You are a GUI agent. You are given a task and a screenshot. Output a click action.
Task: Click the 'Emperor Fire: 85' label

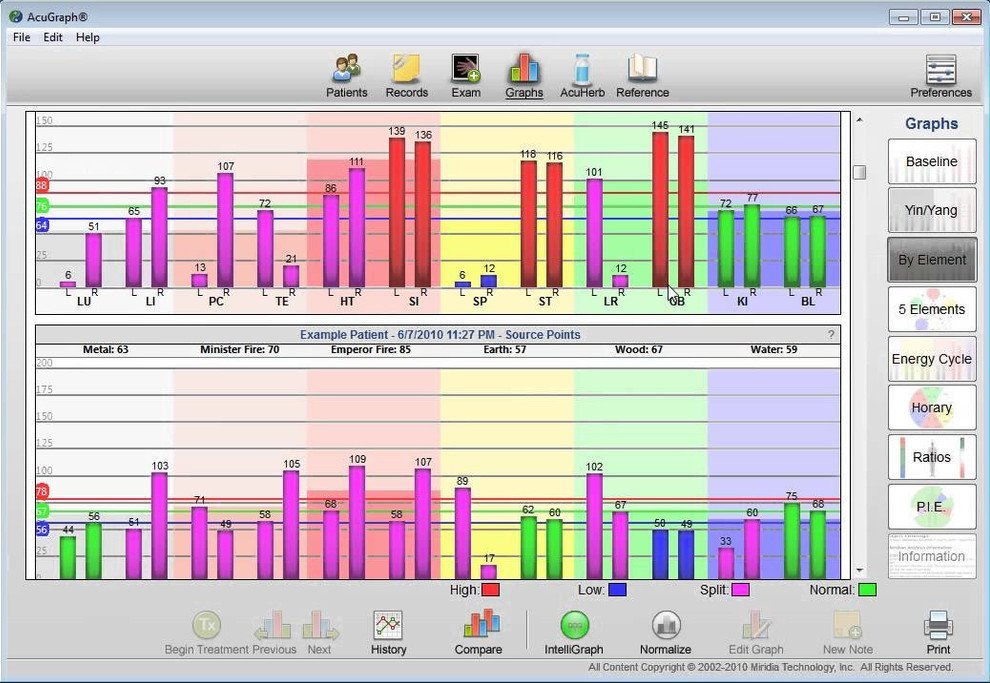point(371,350)
